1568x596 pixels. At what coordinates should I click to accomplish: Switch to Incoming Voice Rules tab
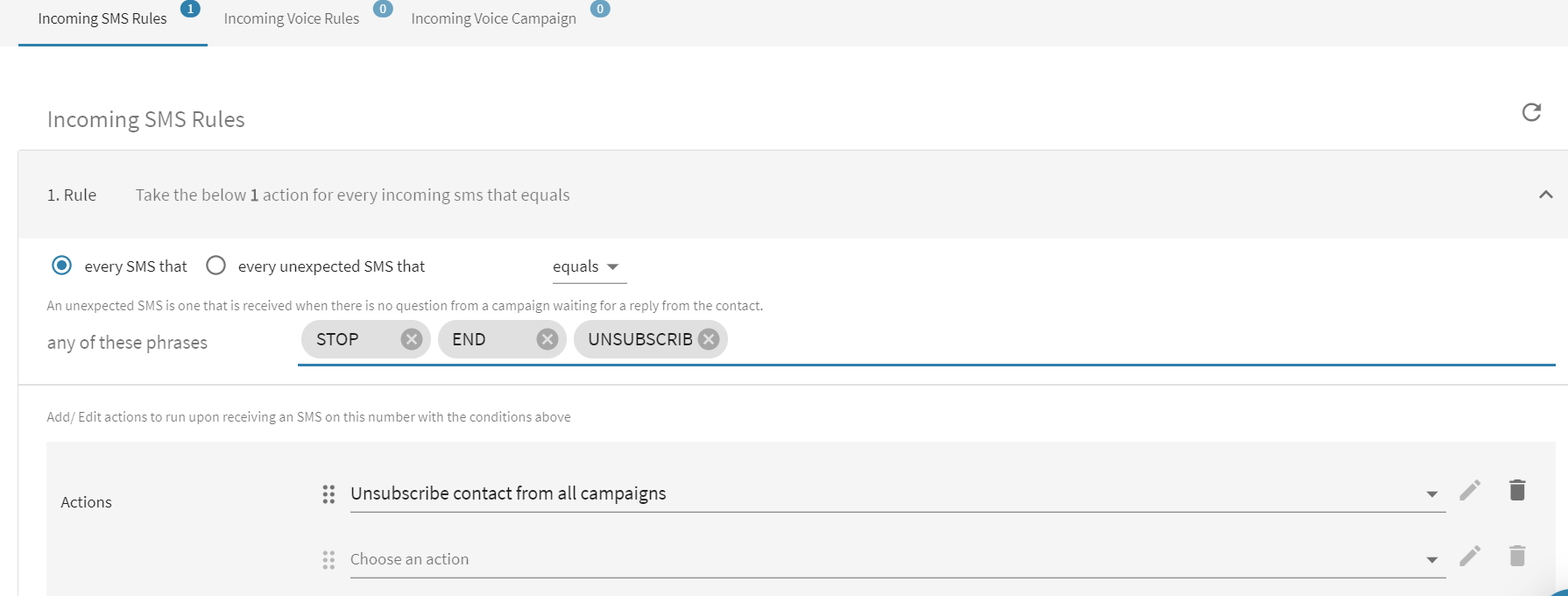pos(292,18)
